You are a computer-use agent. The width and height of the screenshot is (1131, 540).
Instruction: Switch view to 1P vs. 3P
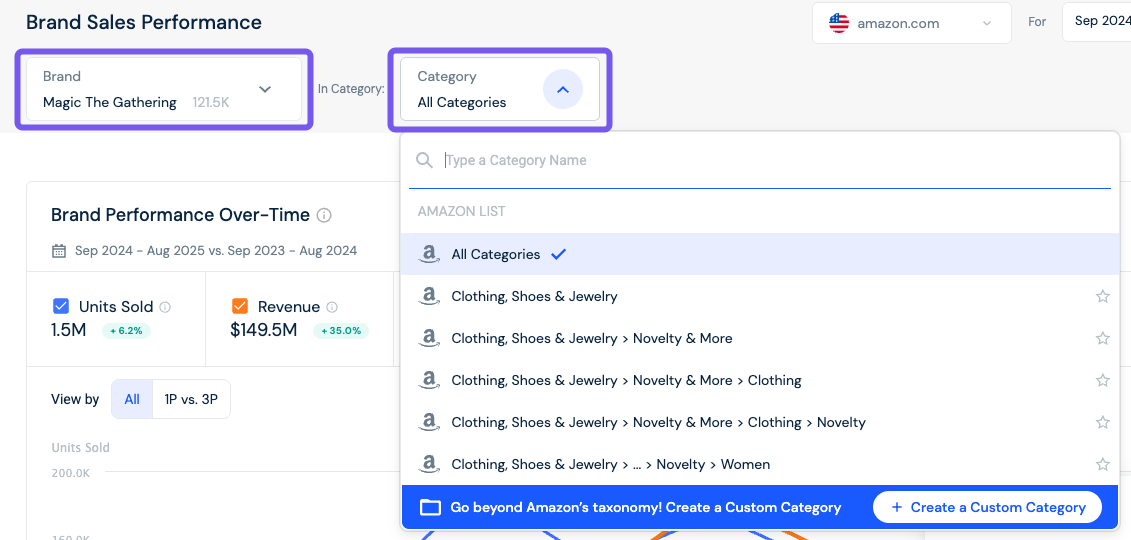click(191, 399)
